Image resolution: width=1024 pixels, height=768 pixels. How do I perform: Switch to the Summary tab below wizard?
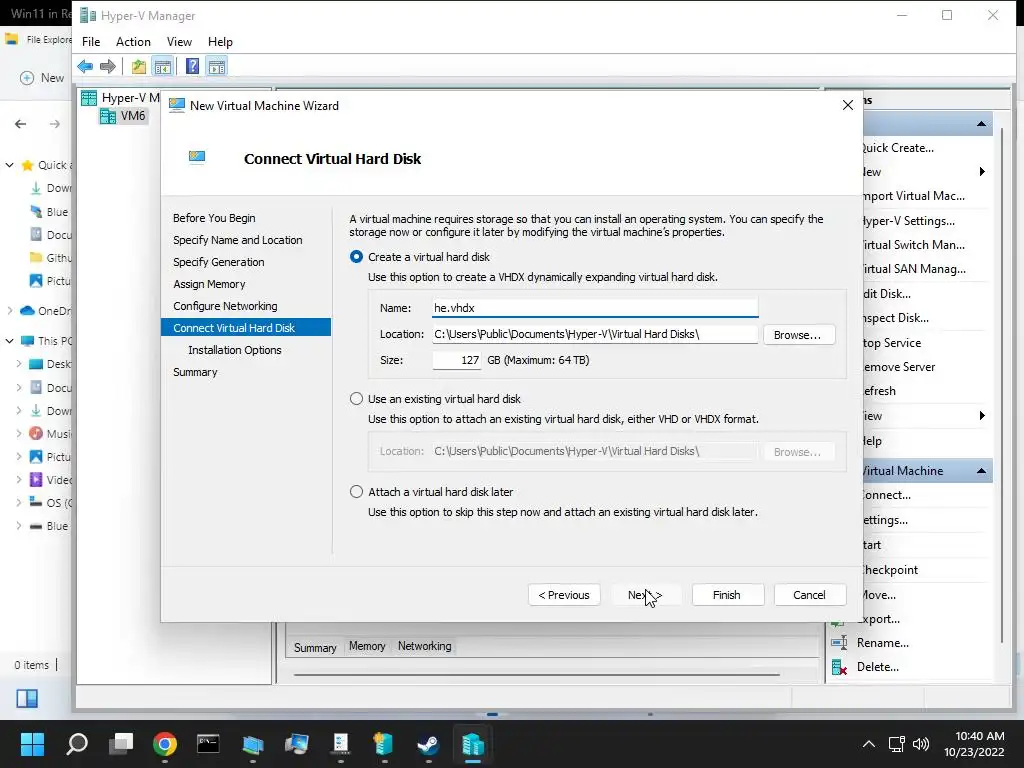315,647
